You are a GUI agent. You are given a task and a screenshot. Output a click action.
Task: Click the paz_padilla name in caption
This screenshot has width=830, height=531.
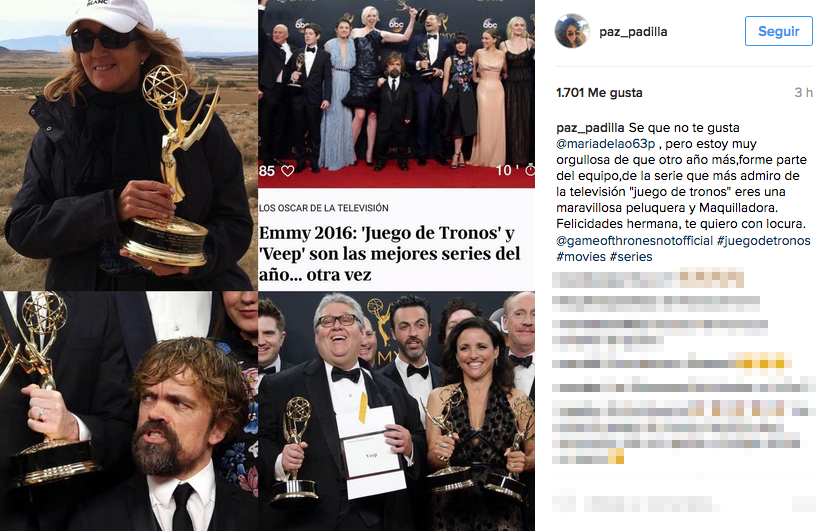tap(590, 128)
